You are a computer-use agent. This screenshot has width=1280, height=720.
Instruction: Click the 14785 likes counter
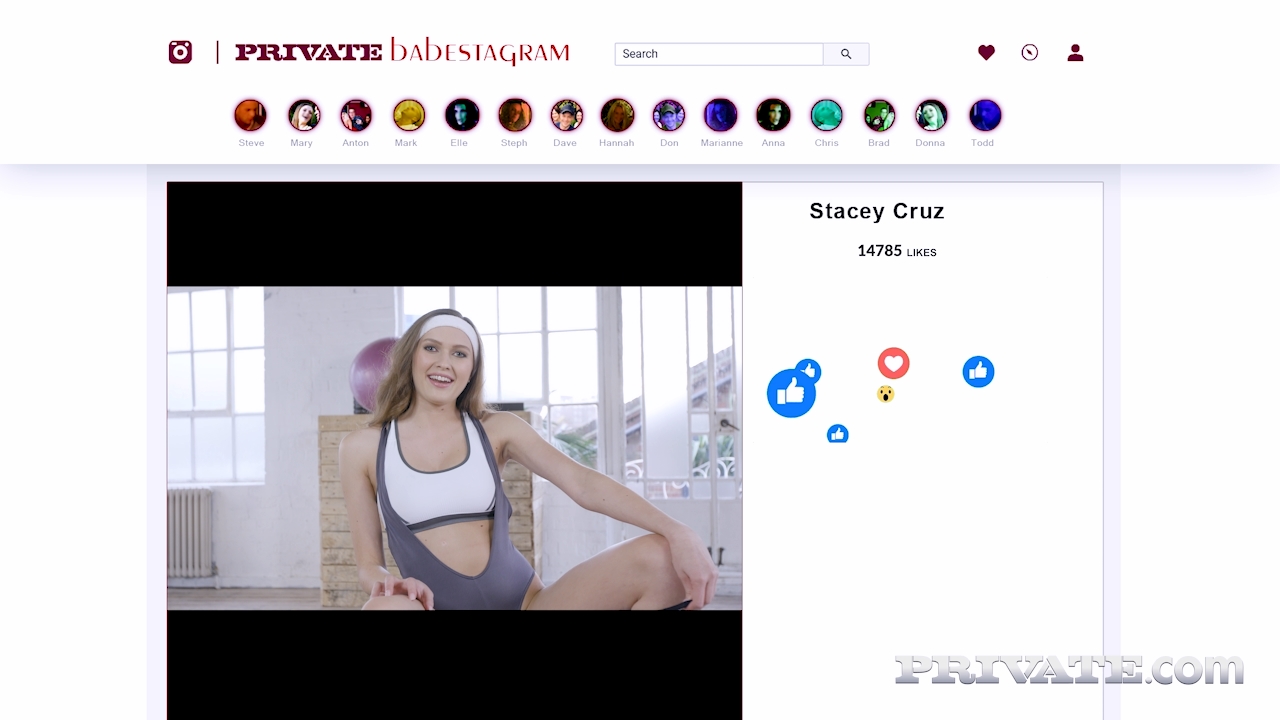897,251
